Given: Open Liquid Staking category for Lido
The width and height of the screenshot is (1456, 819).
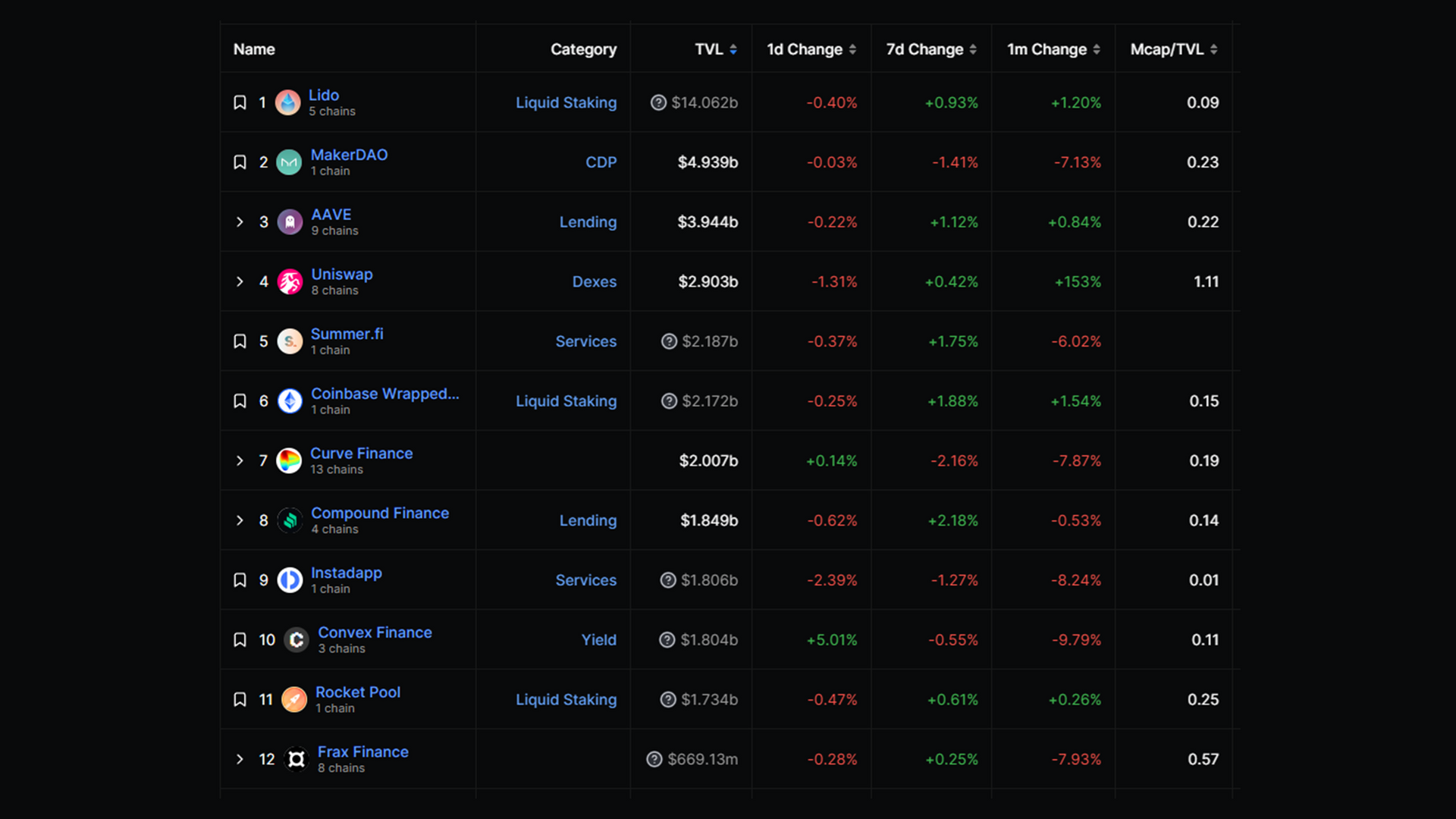Looking at the screenshot, I should click(x=566, y=102).
